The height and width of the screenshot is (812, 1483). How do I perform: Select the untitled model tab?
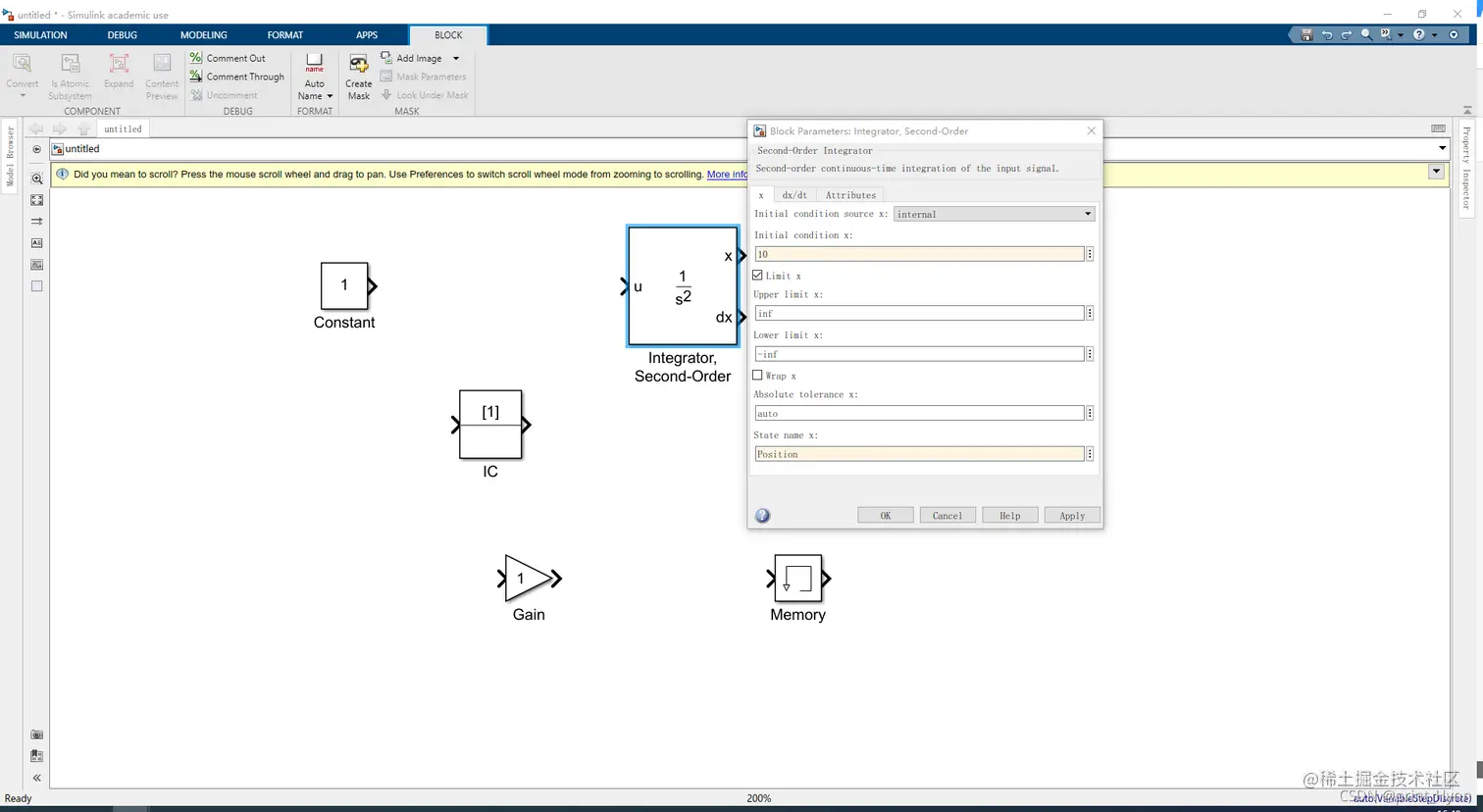123,128
